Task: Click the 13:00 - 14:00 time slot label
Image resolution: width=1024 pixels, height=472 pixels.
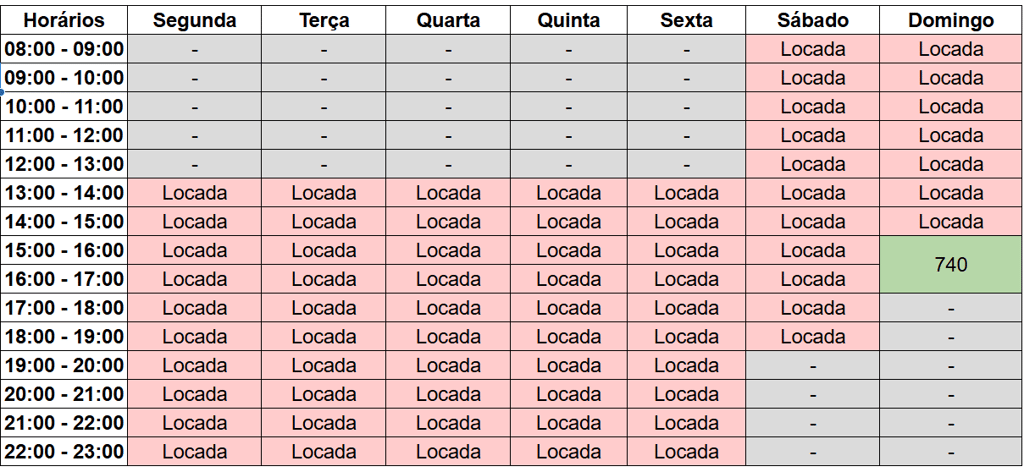Action: 64,193
